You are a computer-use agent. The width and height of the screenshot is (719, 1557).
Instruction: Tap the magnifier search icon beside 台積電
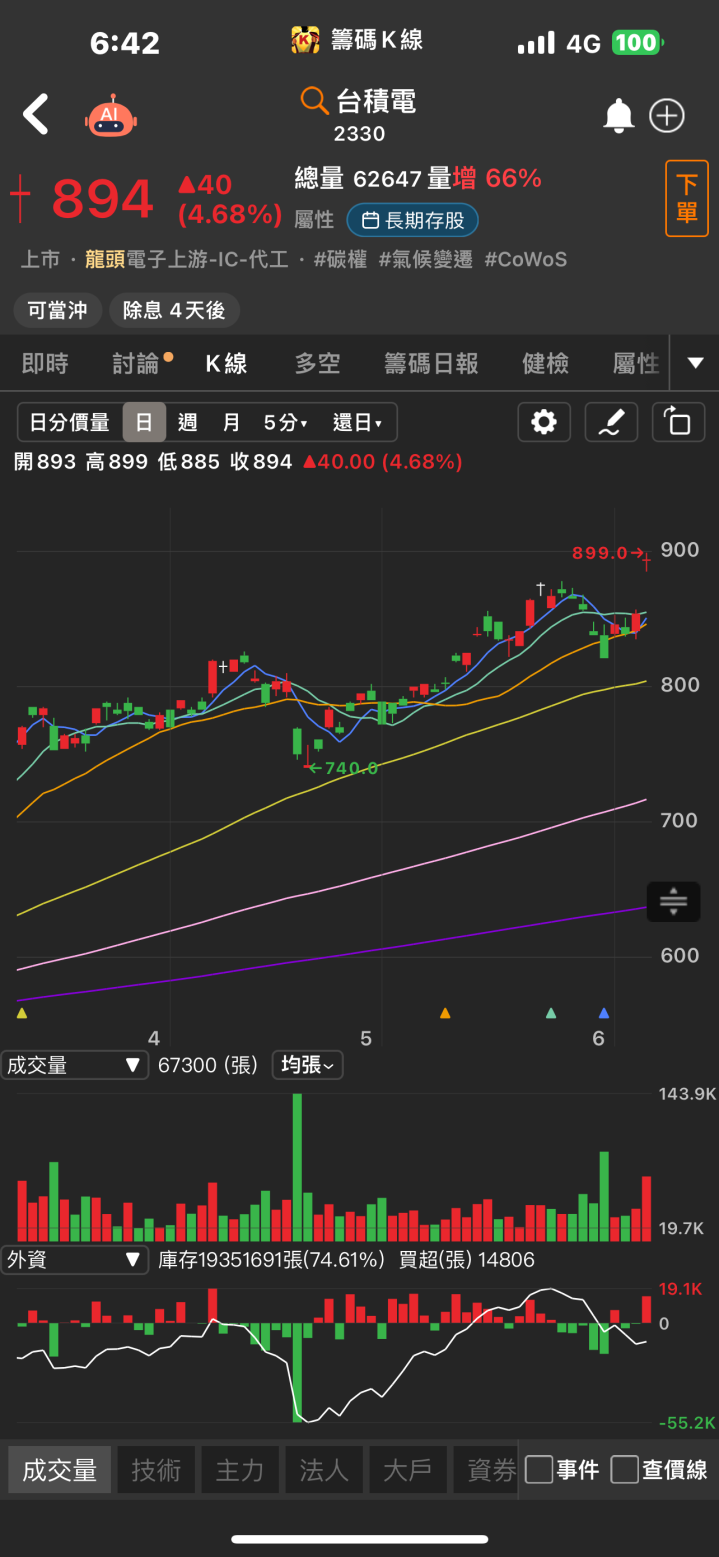point(314,100)
